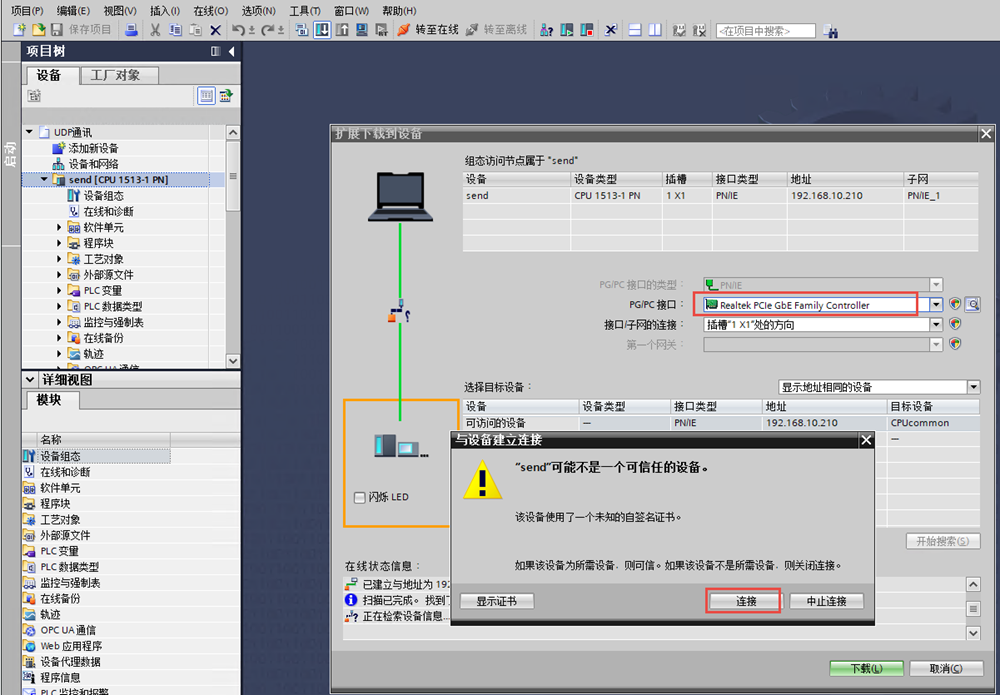Viewport: 1000px width, 695px height.
Task: Click the 连接 button
Action: 745,601
